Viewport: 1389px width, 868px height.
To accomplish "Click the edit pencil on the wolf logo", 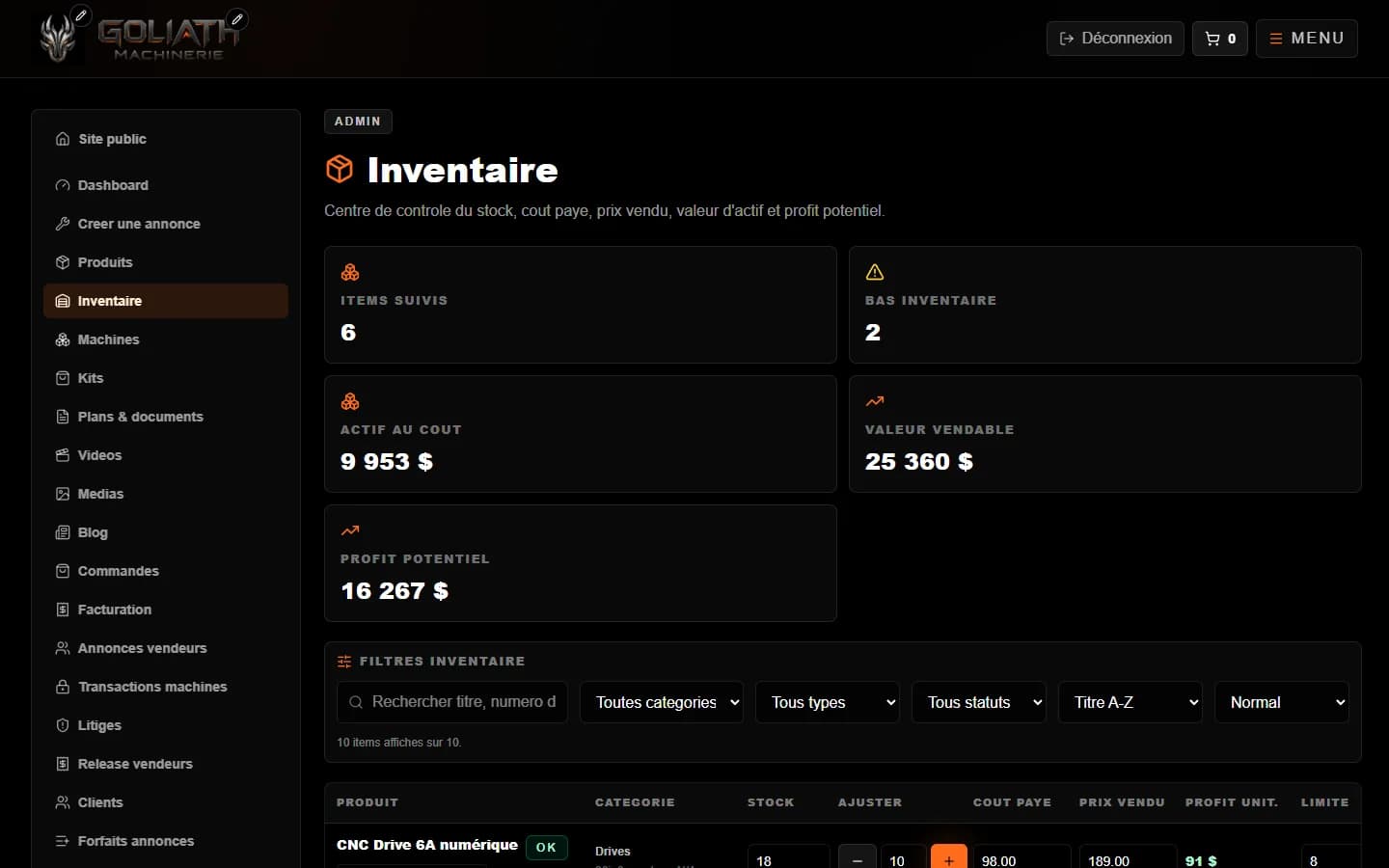I will click(x=82, y=15).
